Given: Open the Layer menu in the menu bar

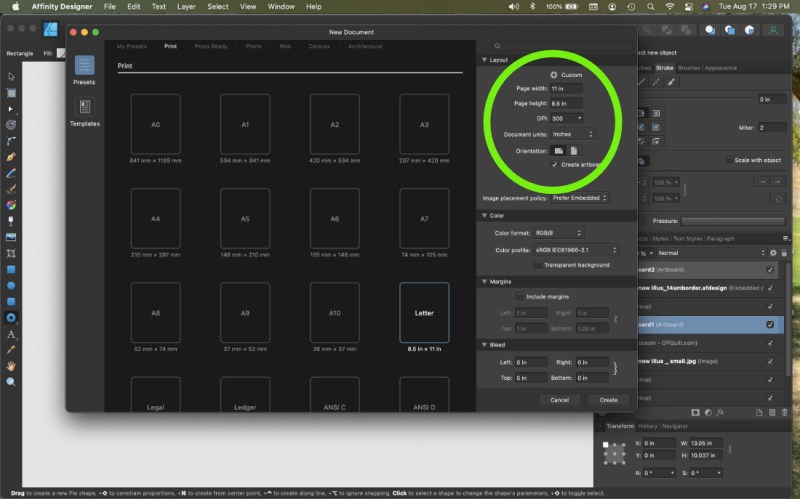Looking at the screenshot, I should [187, 7].
